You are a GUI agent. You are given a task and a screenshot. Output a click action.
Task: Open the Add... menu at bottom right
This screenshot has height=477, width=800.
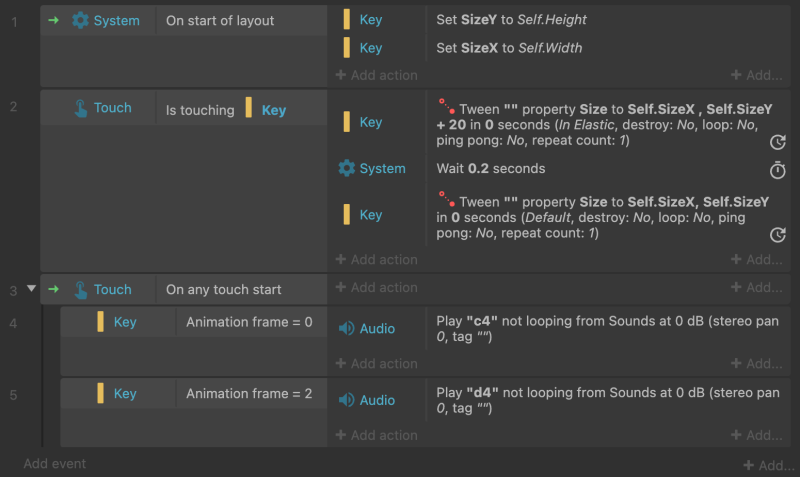[x=769, y=465]
